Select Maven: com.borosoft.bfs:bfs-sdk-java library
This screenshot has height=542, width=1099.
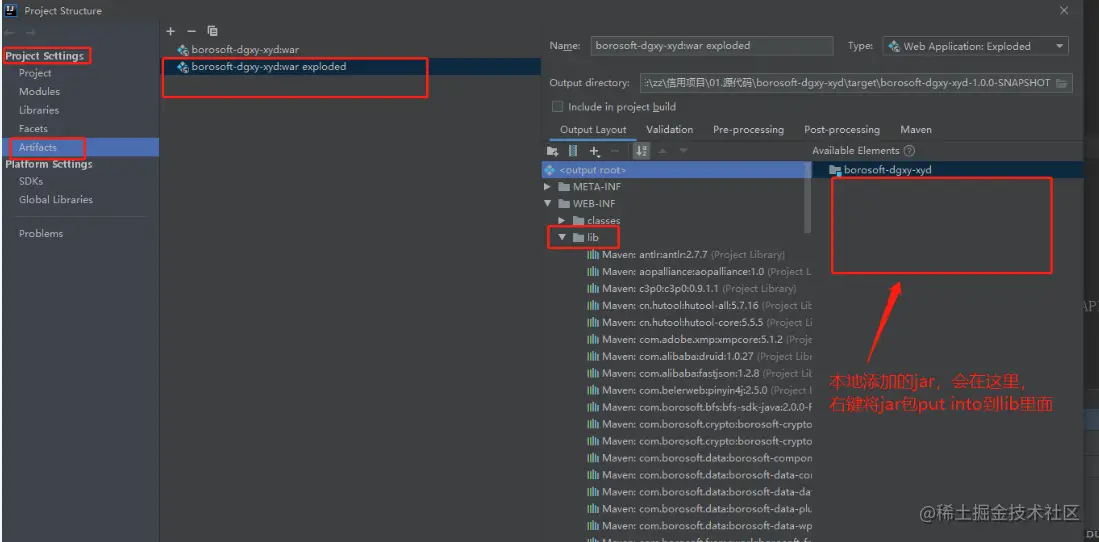699,407
